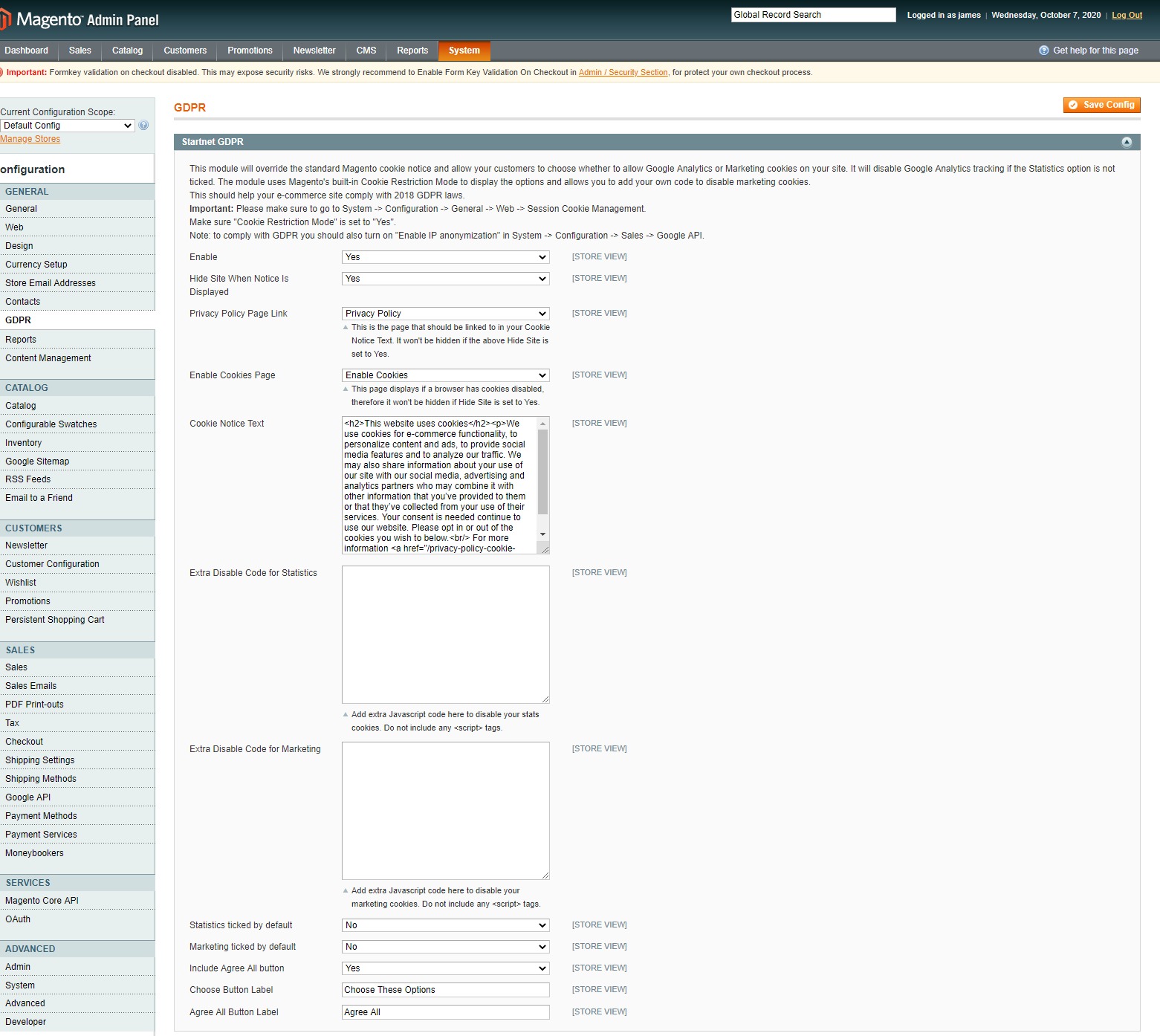Viewport: 1160px width, 1036px height.
Task: Open Currency Setup configuration
Action: coord(77,265)
